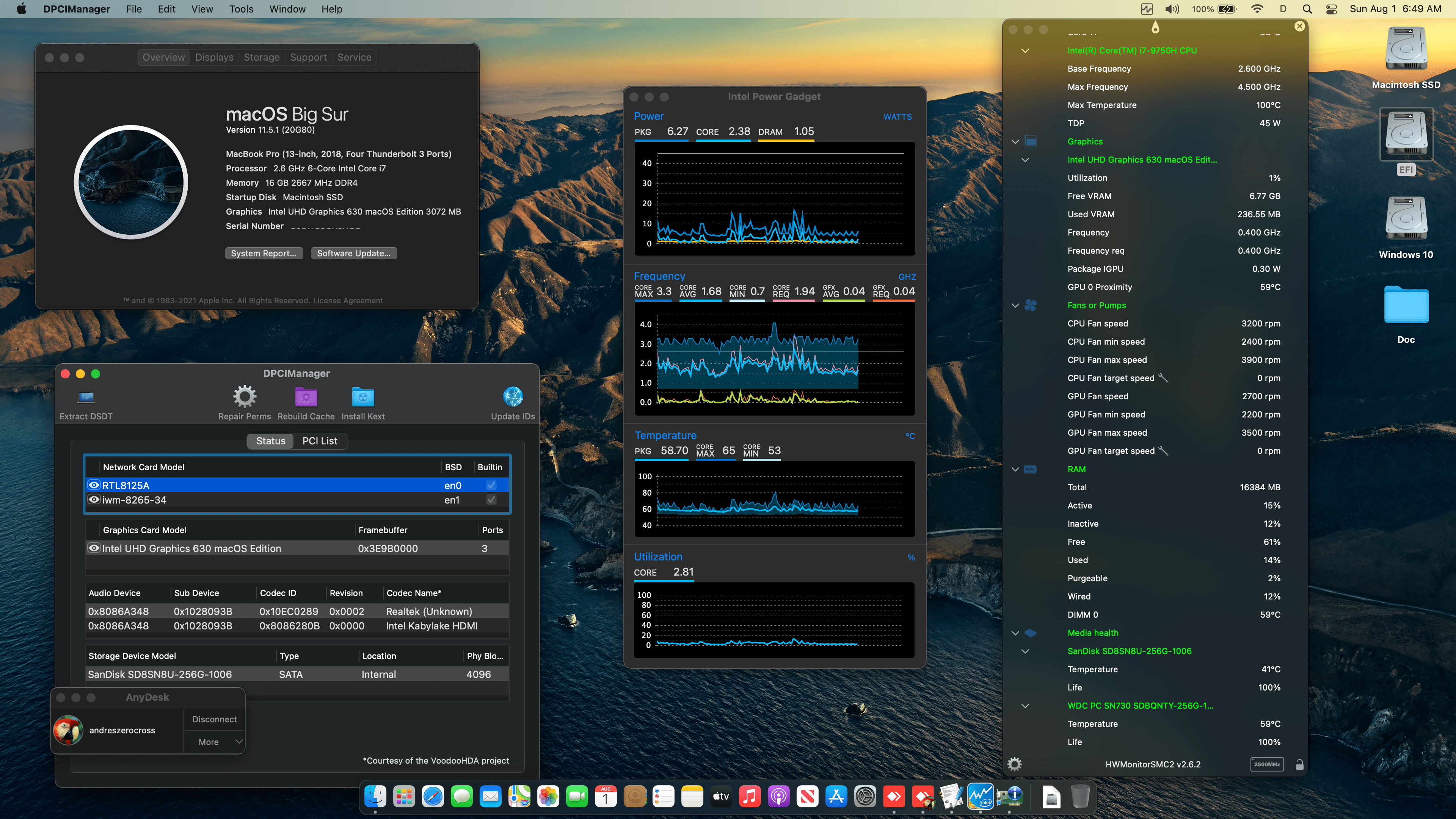Open the License Agreement link
The height and width of the screenshot is (819, 1456).
click(x=348, y=301)
